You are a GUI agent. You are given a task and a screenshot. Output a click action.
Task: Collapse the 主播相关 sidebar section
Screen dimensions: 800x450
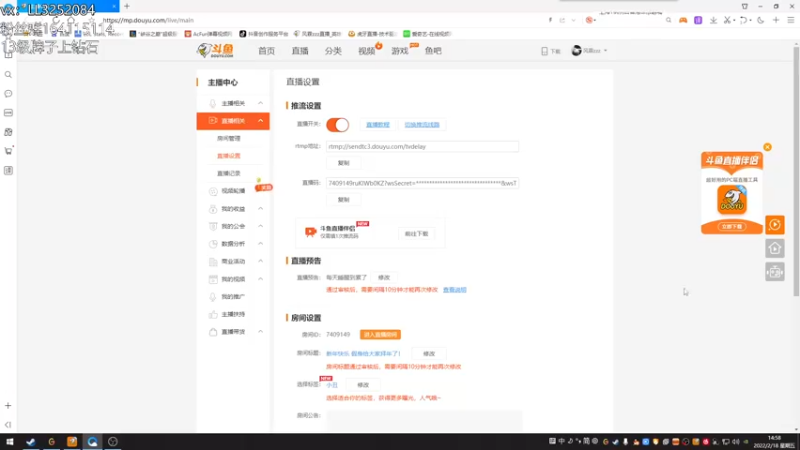[260, 103]
